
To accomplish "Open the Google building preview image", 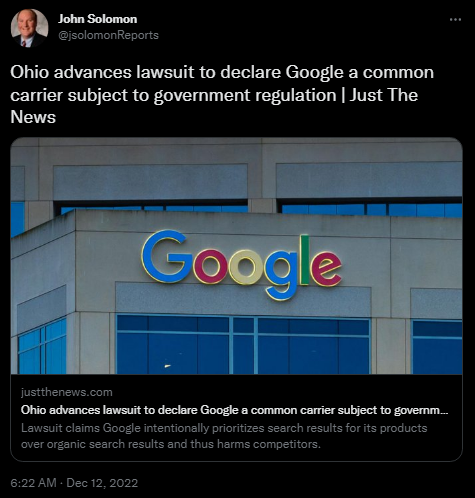I will click(x=236, y=256).
